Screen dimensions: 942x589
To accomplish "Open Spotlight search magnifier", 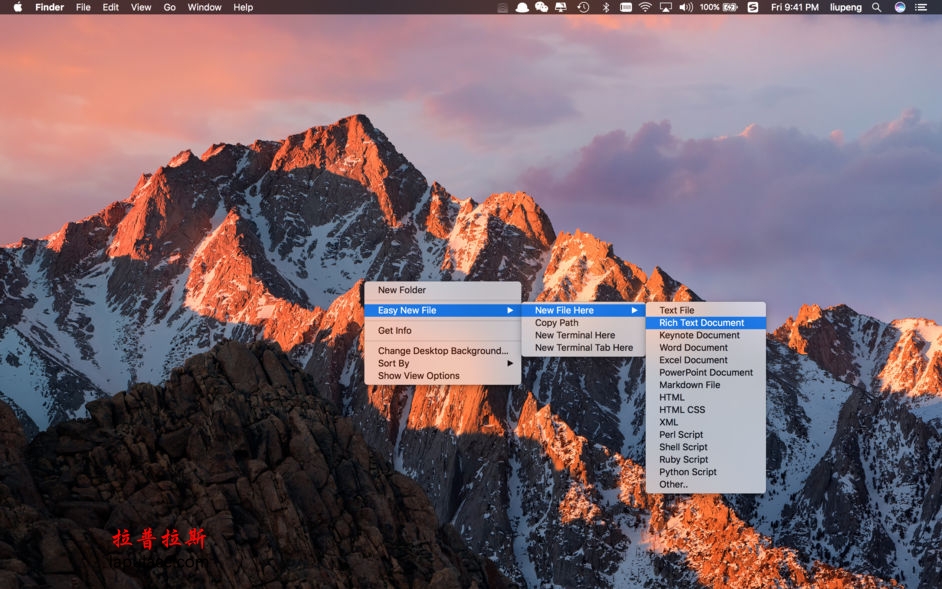I will coord(877,7).
